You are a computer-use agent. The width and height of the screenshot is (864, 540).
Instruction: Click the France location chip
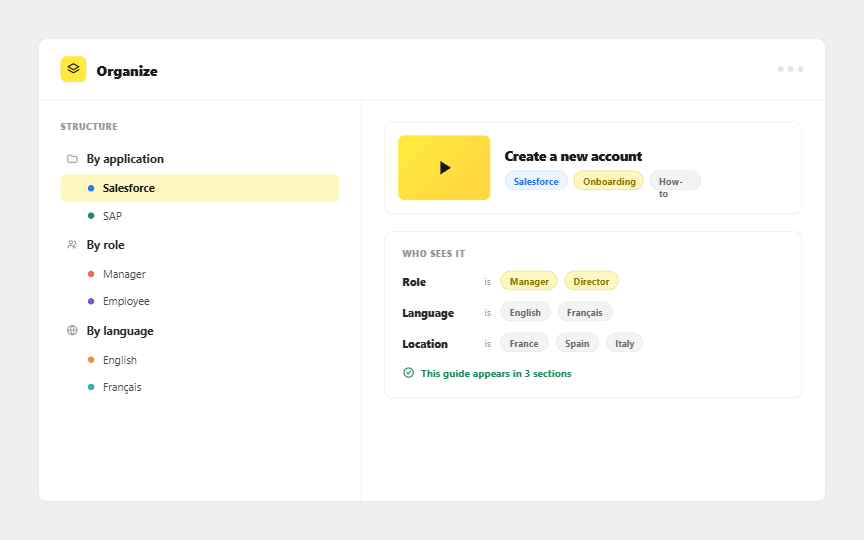pyautogui.click(x=524, y=343)
